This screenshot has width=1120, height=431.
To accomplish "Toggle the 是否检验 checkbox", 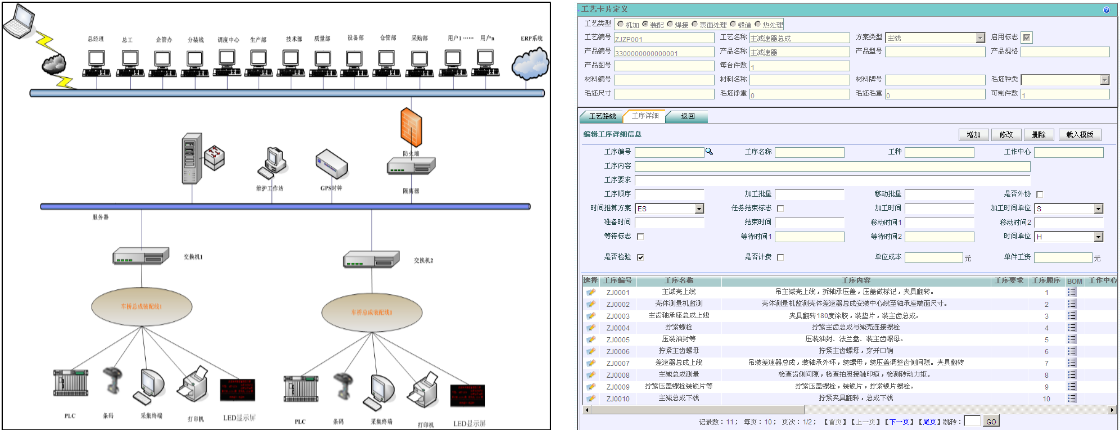I will (x=640, y=257).
